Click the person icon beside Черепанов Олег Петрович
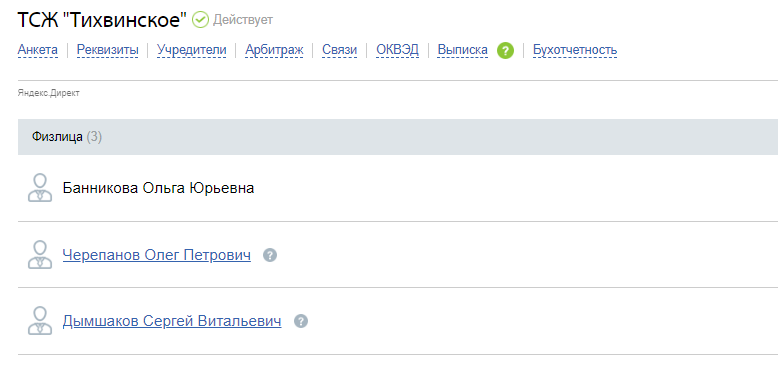This screenshot has height=373, width=778. coord(40,254)
